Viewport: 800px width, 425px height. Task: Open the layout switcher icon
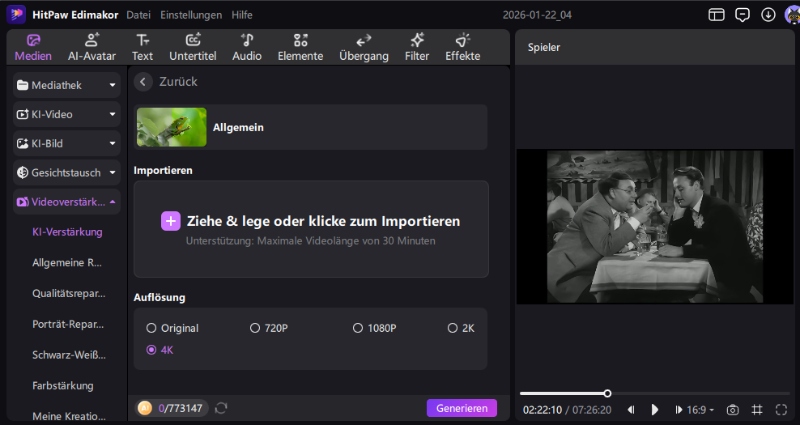click(716, 15)
